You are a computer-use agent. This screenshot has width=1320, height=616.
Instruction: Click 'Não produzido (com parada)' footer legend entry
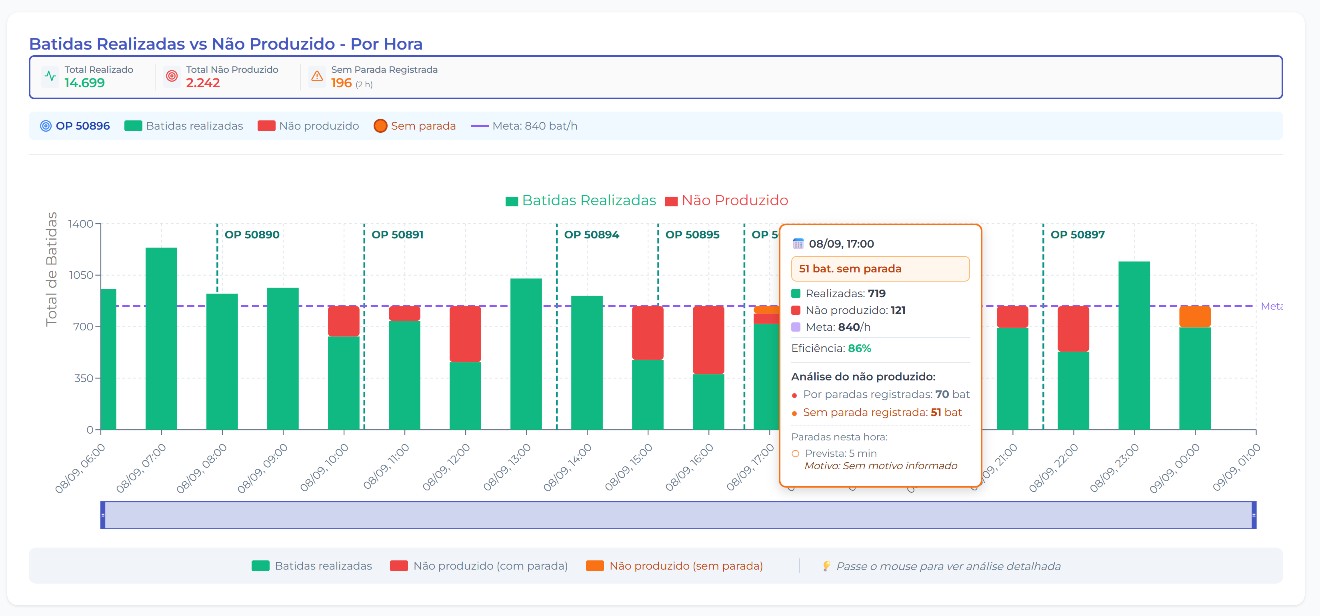(479, 566)
